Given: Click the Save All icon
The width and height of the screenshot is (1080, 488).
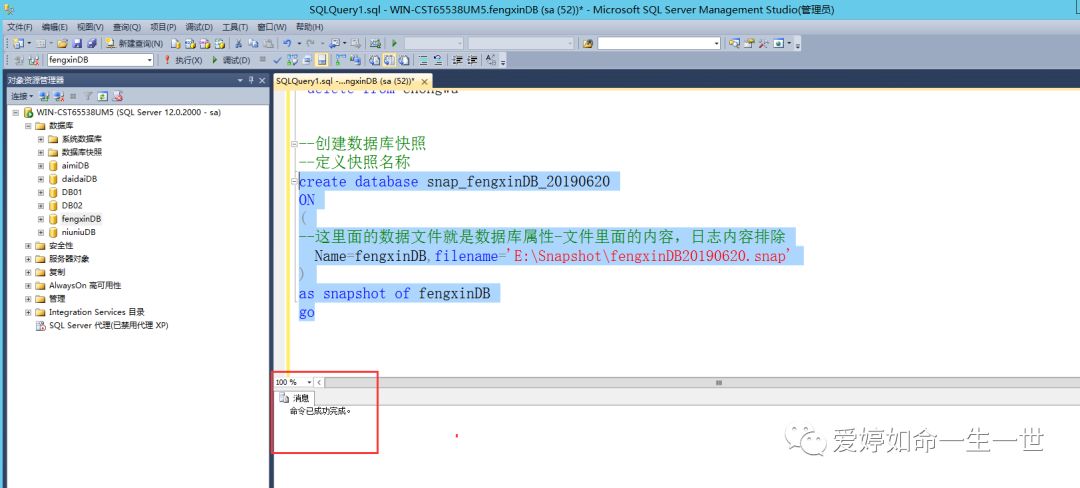Looking at the screenshot, I should [92, 43].
